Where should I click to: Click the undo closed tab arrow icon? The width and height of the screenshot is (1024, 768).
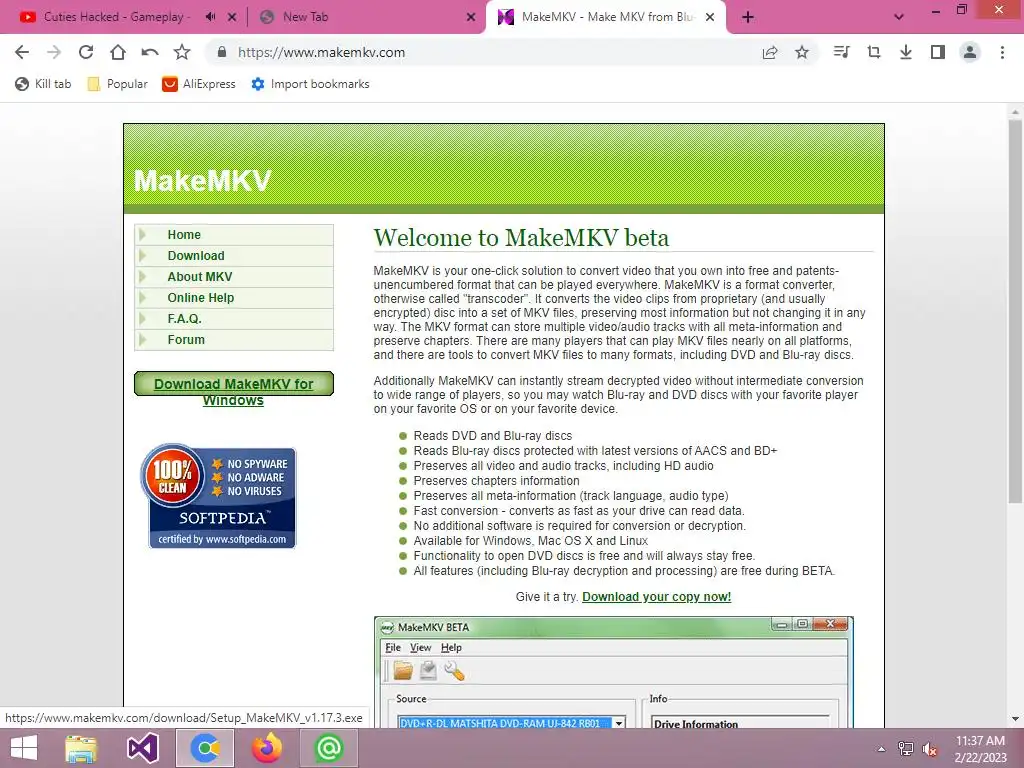coord(150,52)
